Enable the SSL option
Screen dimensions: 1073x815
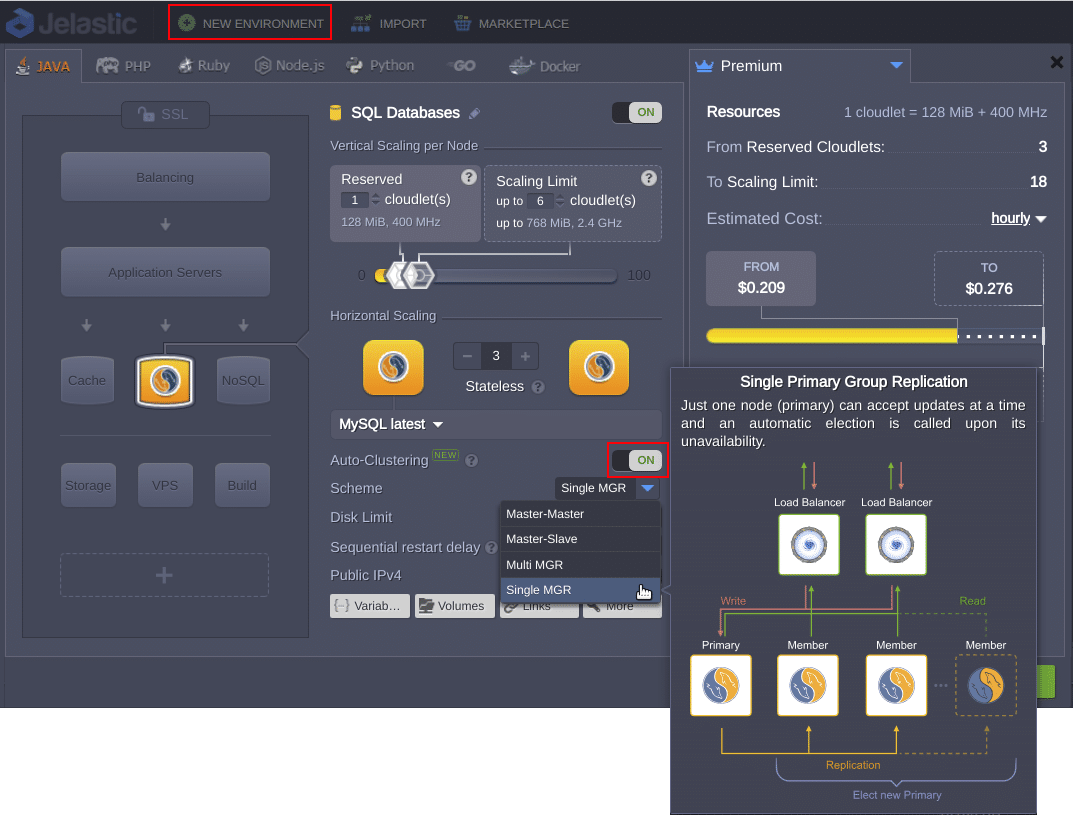(x=165, y=114)
